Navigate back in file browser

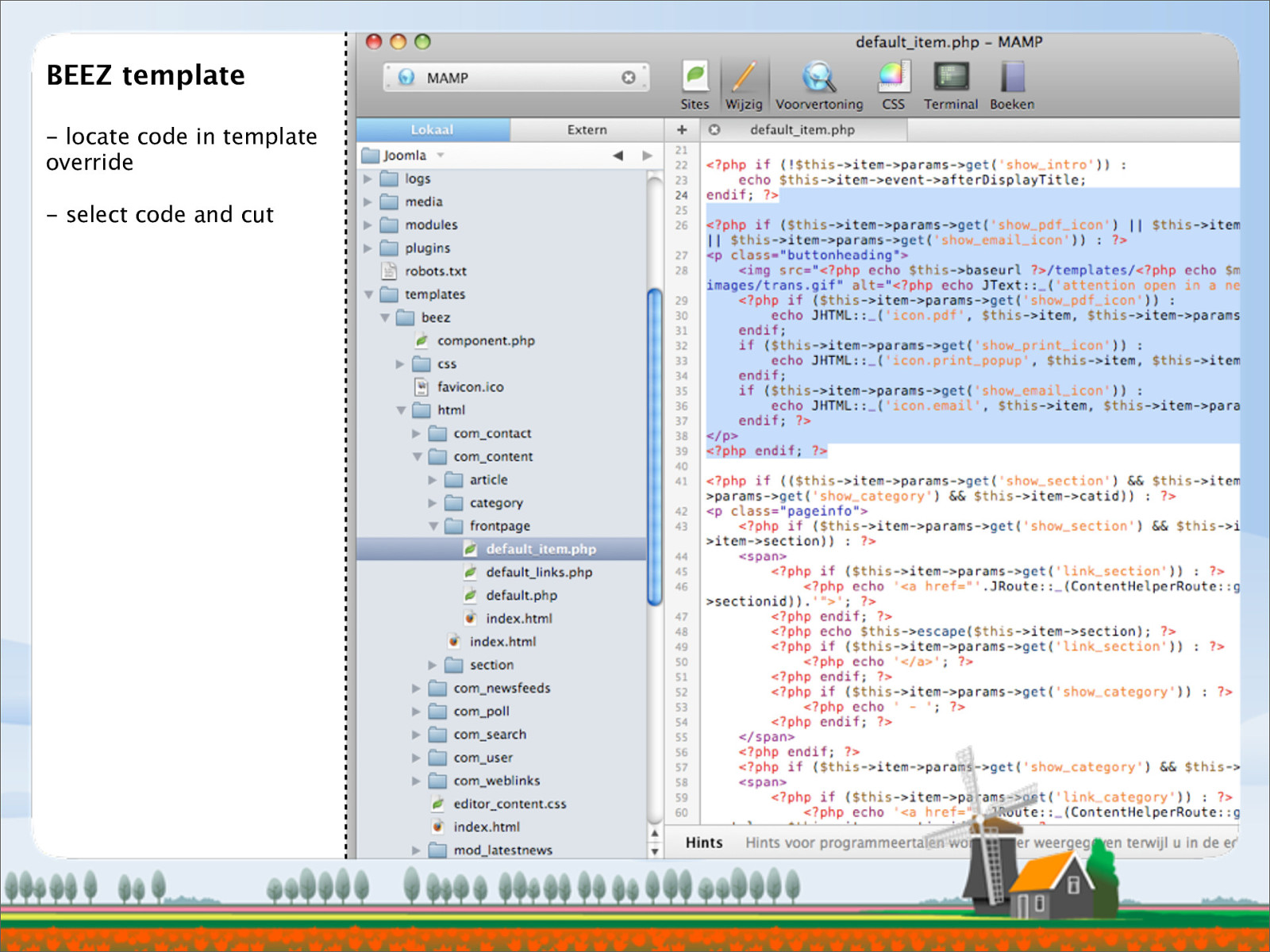click(x=618, y=155)
